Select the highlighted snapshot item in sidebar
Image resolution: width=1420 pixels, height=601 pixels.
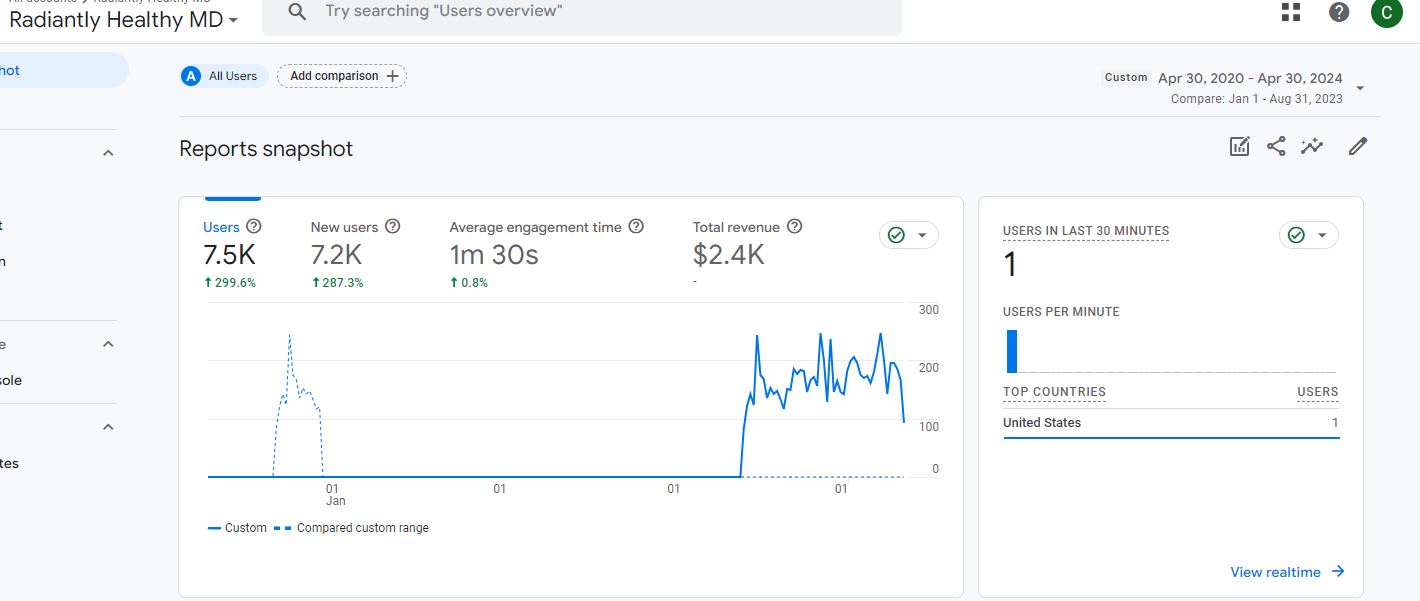64,70
